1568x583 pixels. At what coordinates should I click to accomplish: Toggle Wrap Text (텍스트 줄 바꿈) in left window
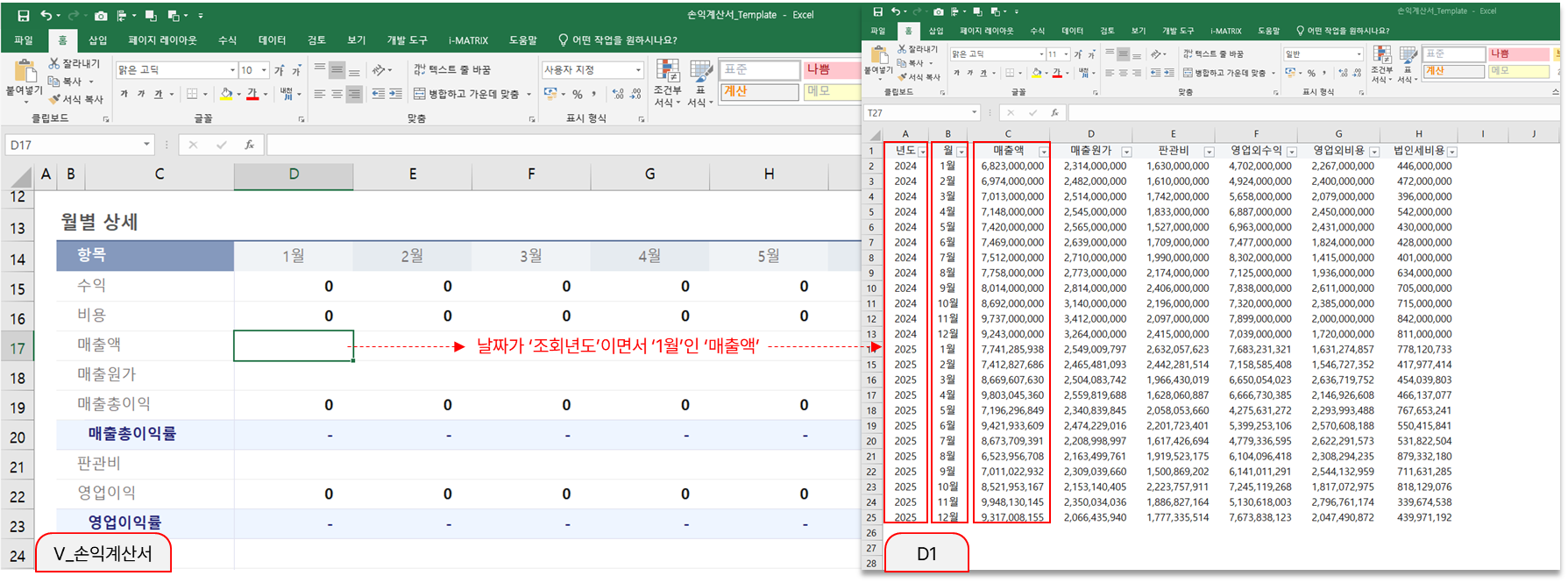[452, 70]
